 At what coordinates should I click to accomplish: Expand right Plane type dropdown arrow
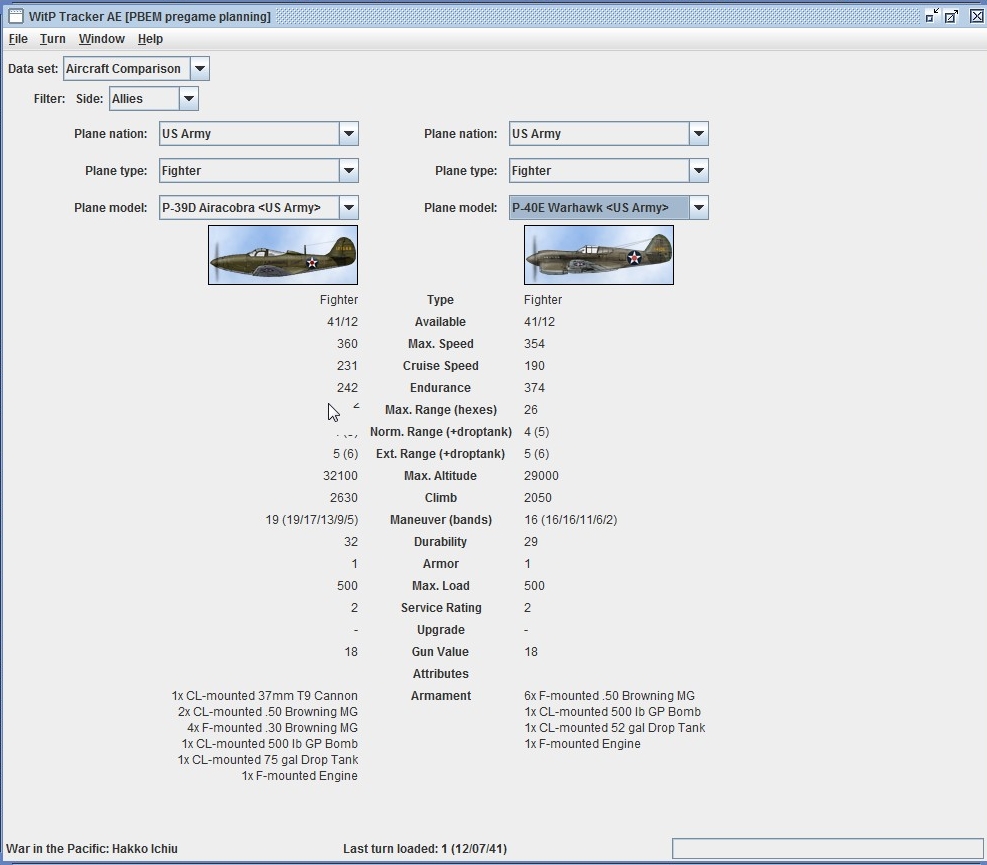click(x=699, y=171)
